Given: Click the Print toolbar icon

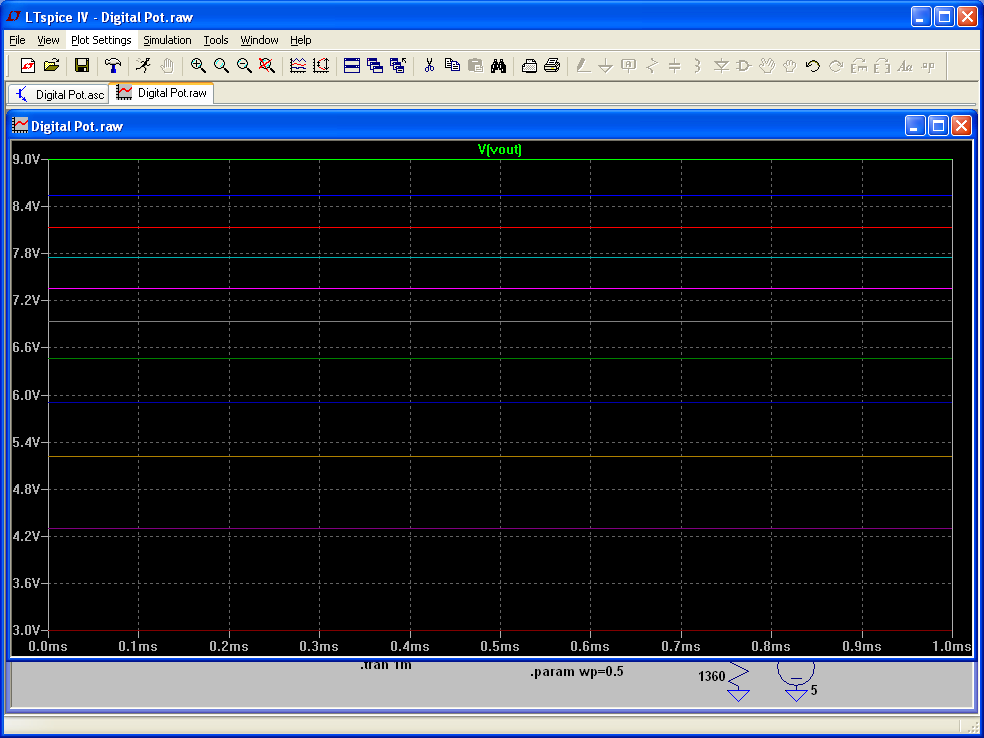Looking at the screenshot, I should (x=552, y=65).
